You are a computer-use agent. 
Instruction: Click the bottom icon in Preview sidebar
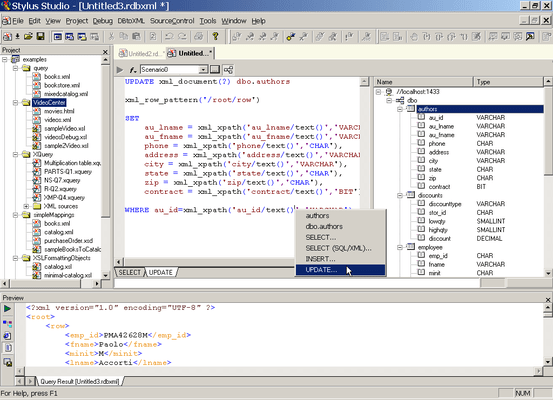[7, 362]
